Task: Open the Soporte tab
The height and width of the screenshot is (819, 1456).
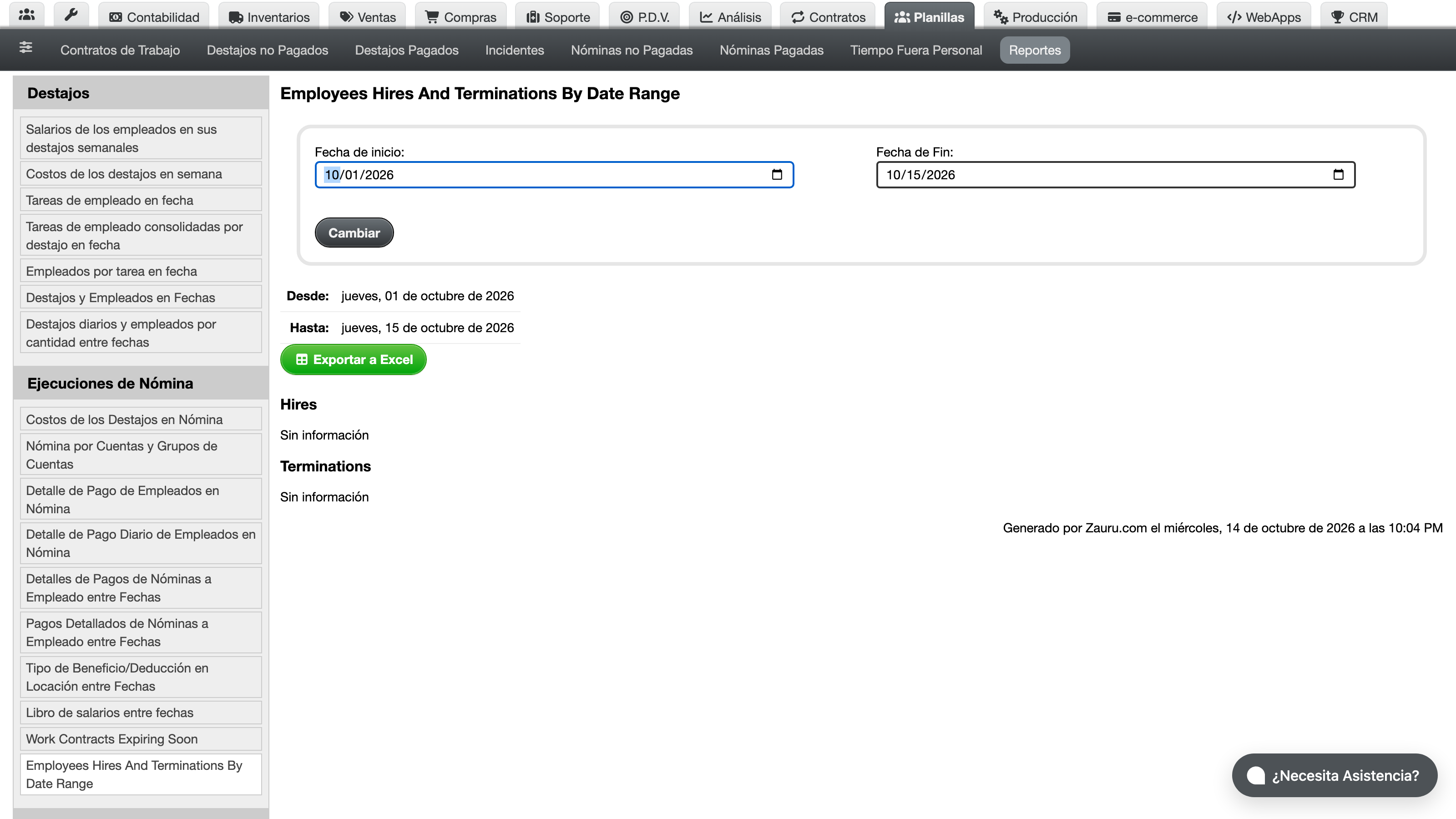Action: tap(558, 16)
